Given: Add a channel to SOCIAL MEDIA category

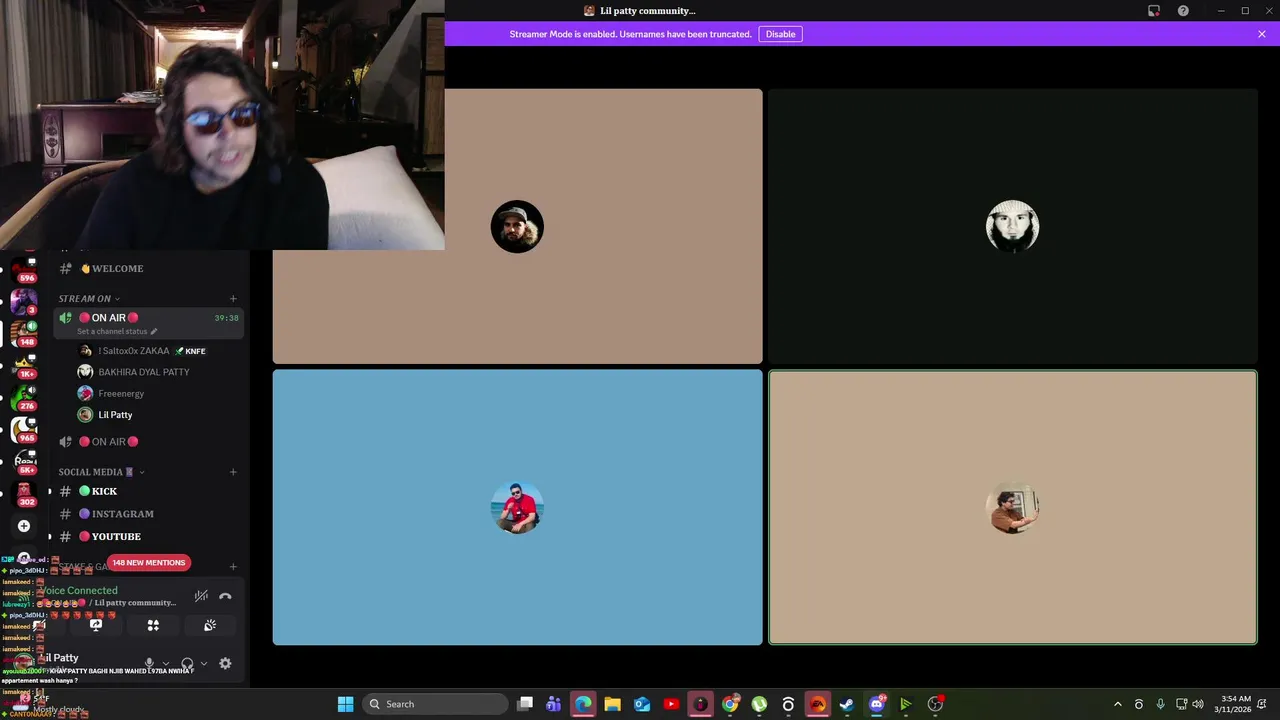Looking at the screenshot, I should (x=233, y=472).
